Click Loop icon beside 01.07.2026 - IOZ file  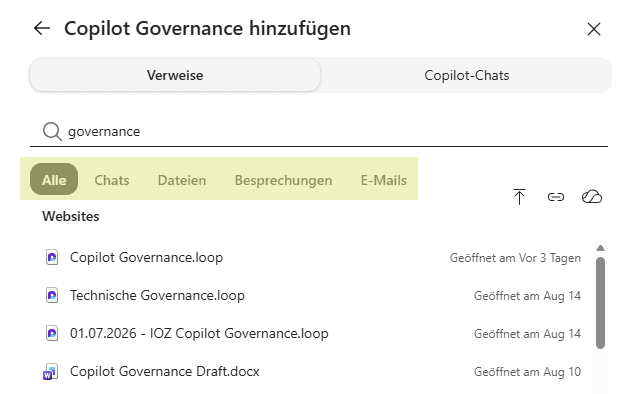[x=52, y=333]
